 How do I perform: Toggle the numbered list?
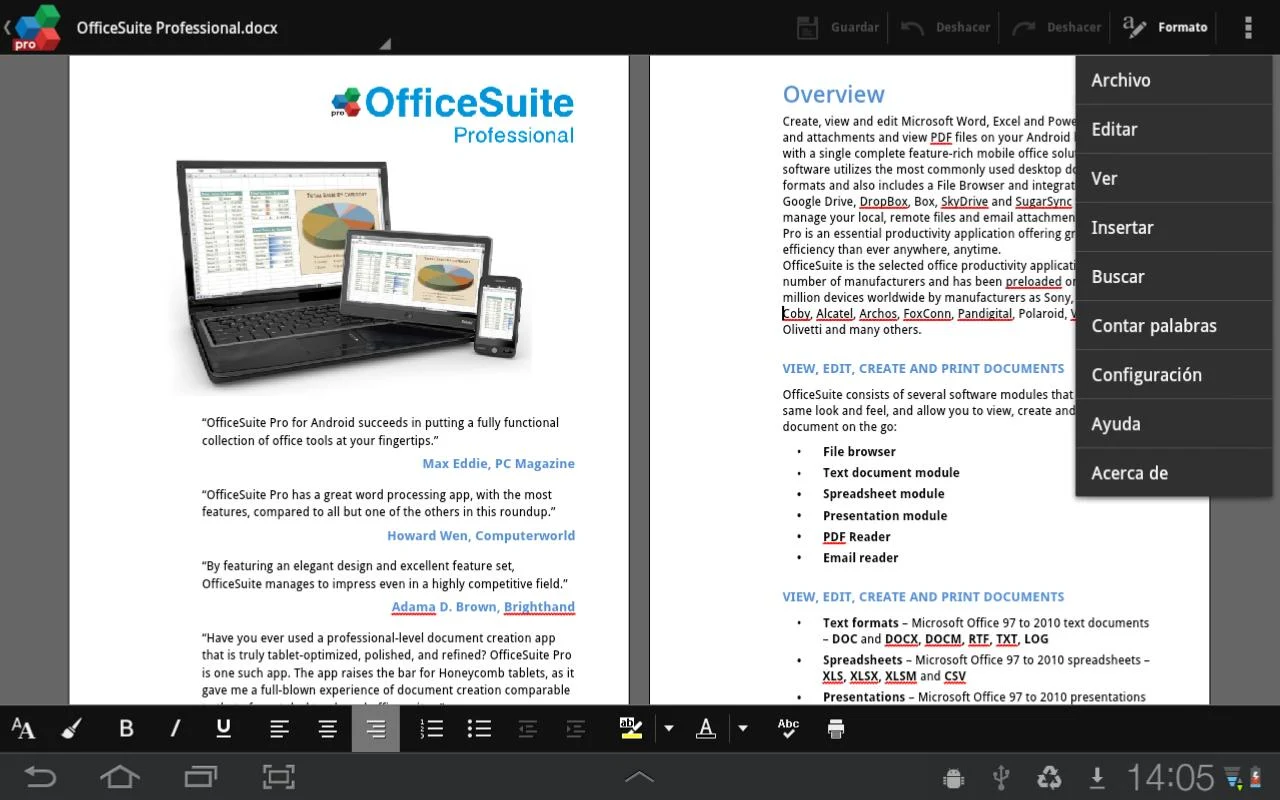coord(431,729)
